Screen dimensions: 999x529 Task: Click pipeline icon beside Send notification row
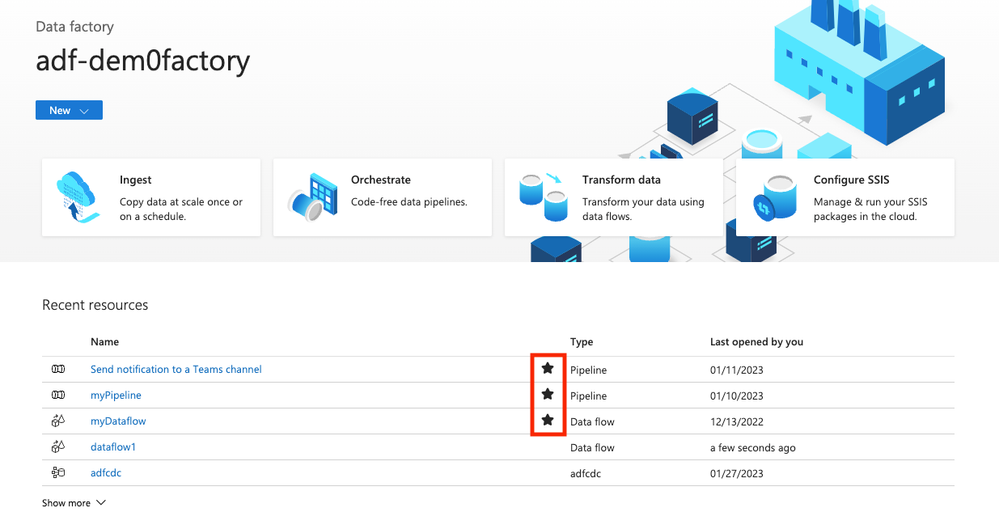tap(58, 369)
